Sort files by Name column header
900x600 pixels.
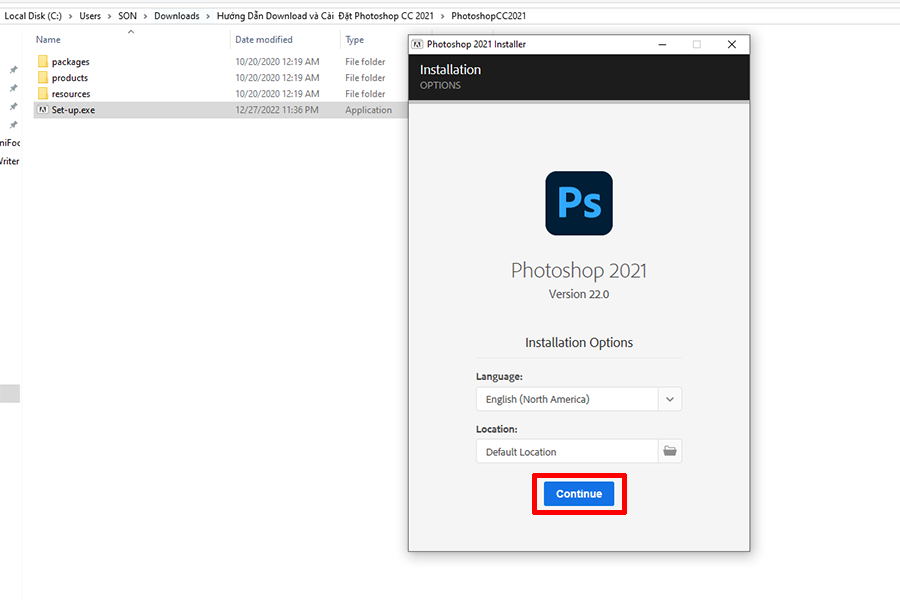pyautogui.click(x=48, y=40)
